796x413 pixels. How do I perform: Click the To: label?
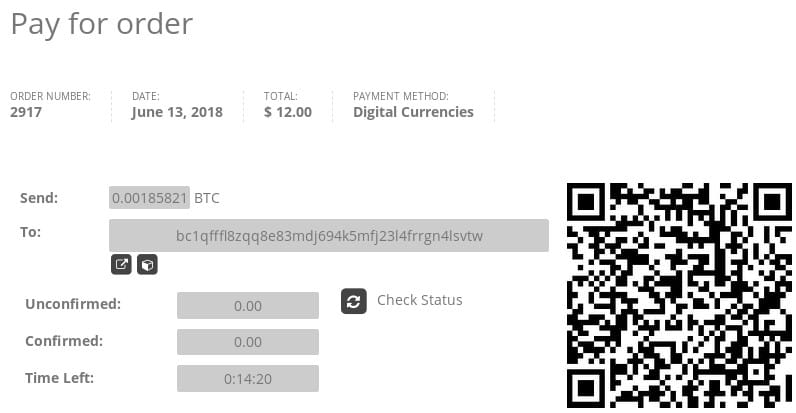(30, 232)
